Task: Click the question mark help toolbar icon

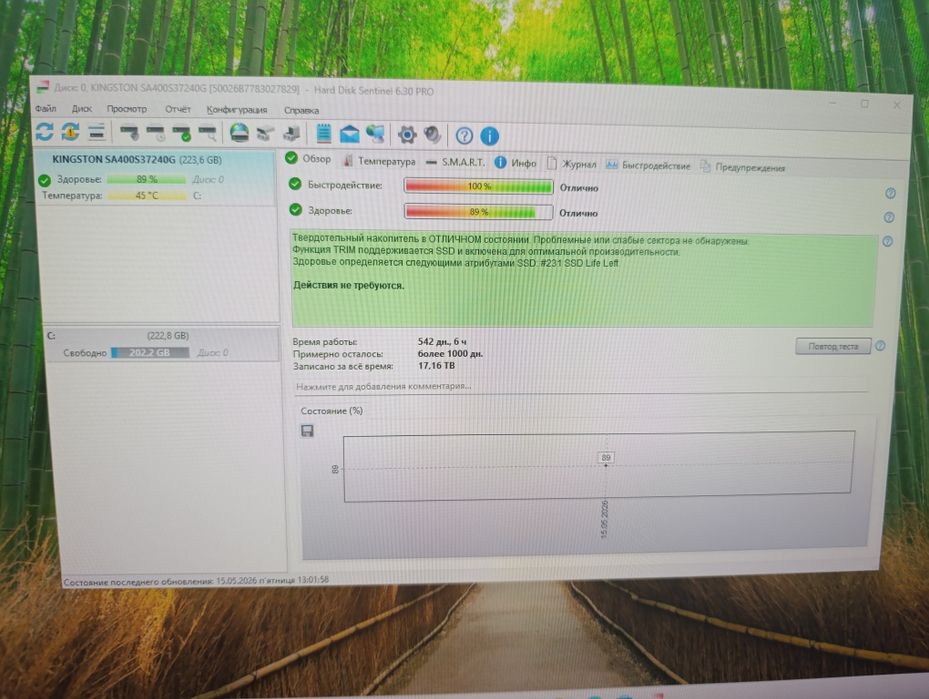Action: 464,136
